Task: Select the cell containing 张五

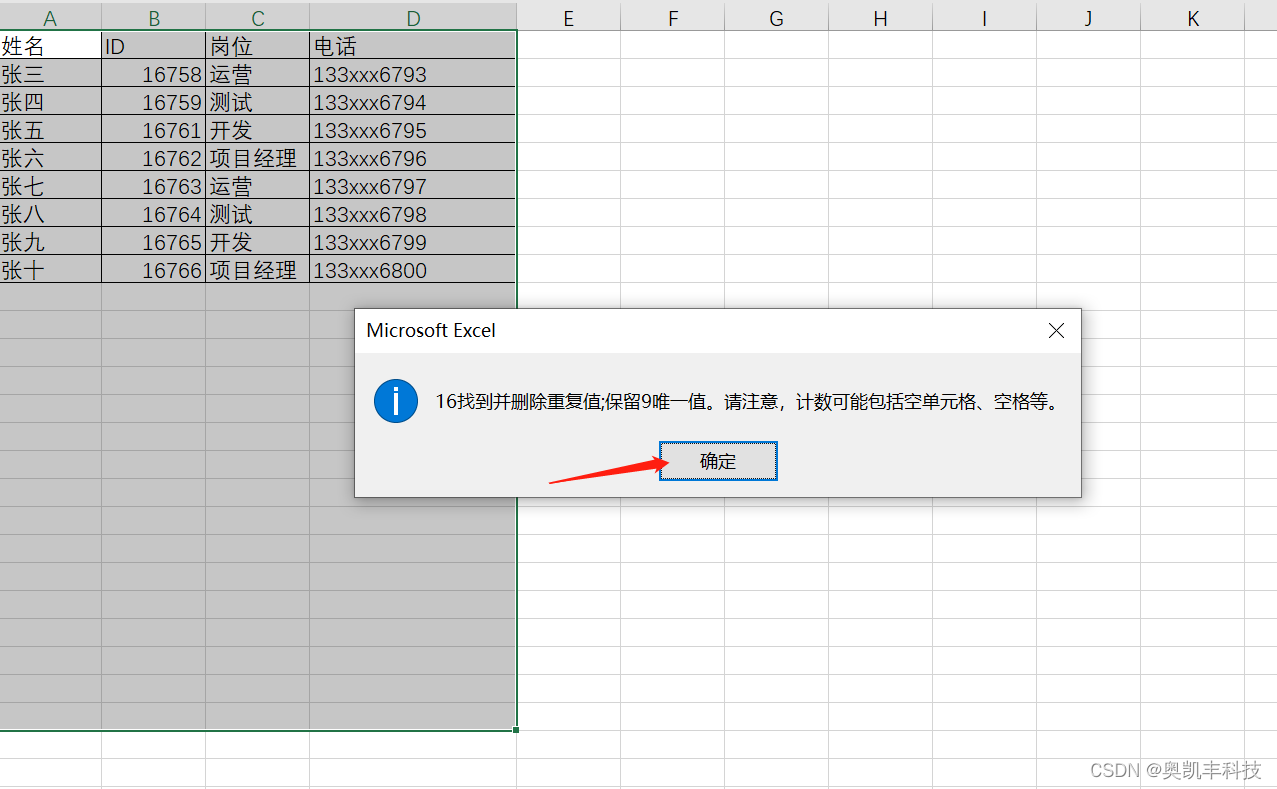Action: click(x=50, y=130)
